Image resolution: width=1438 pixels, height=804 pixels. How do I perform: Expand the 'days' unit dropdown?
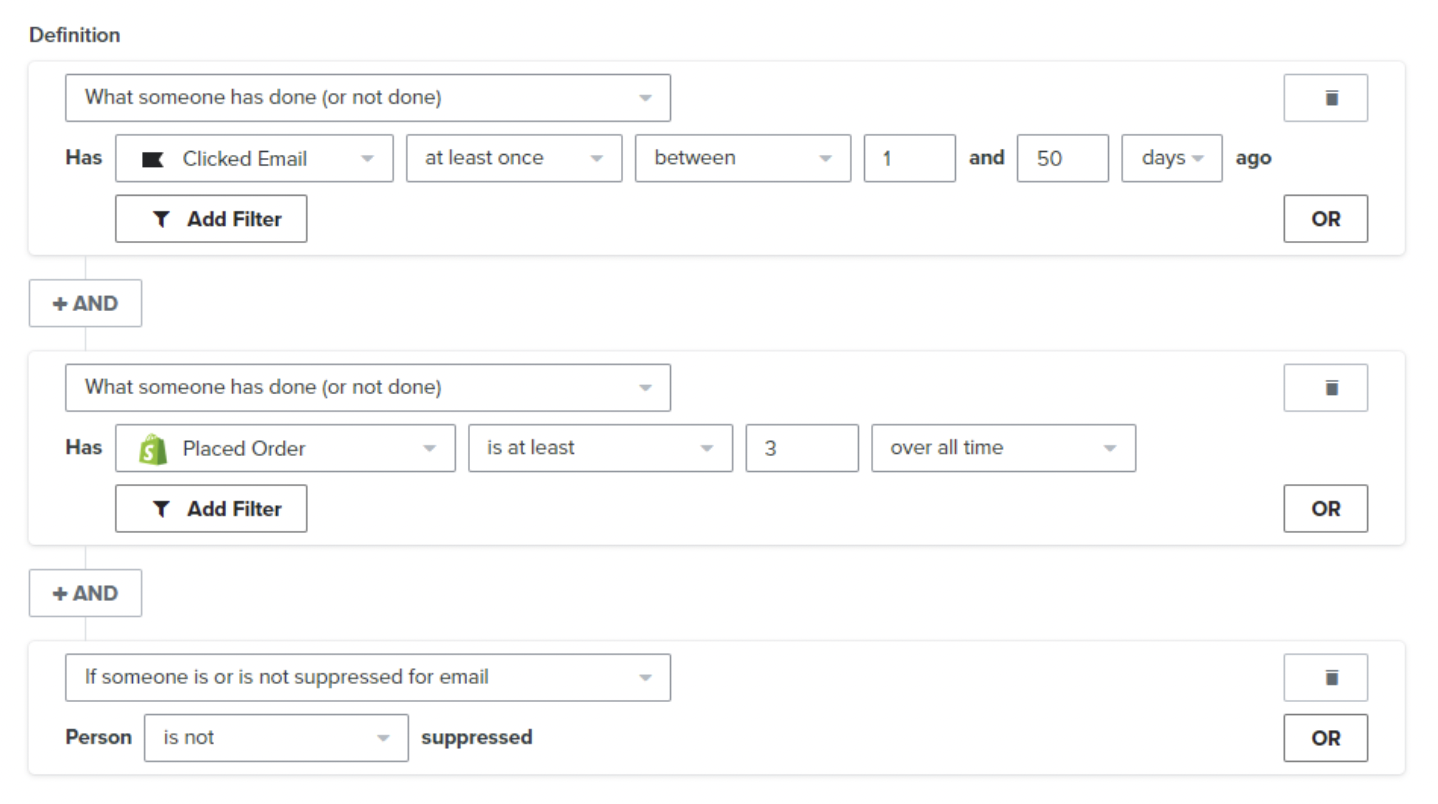1172,158
